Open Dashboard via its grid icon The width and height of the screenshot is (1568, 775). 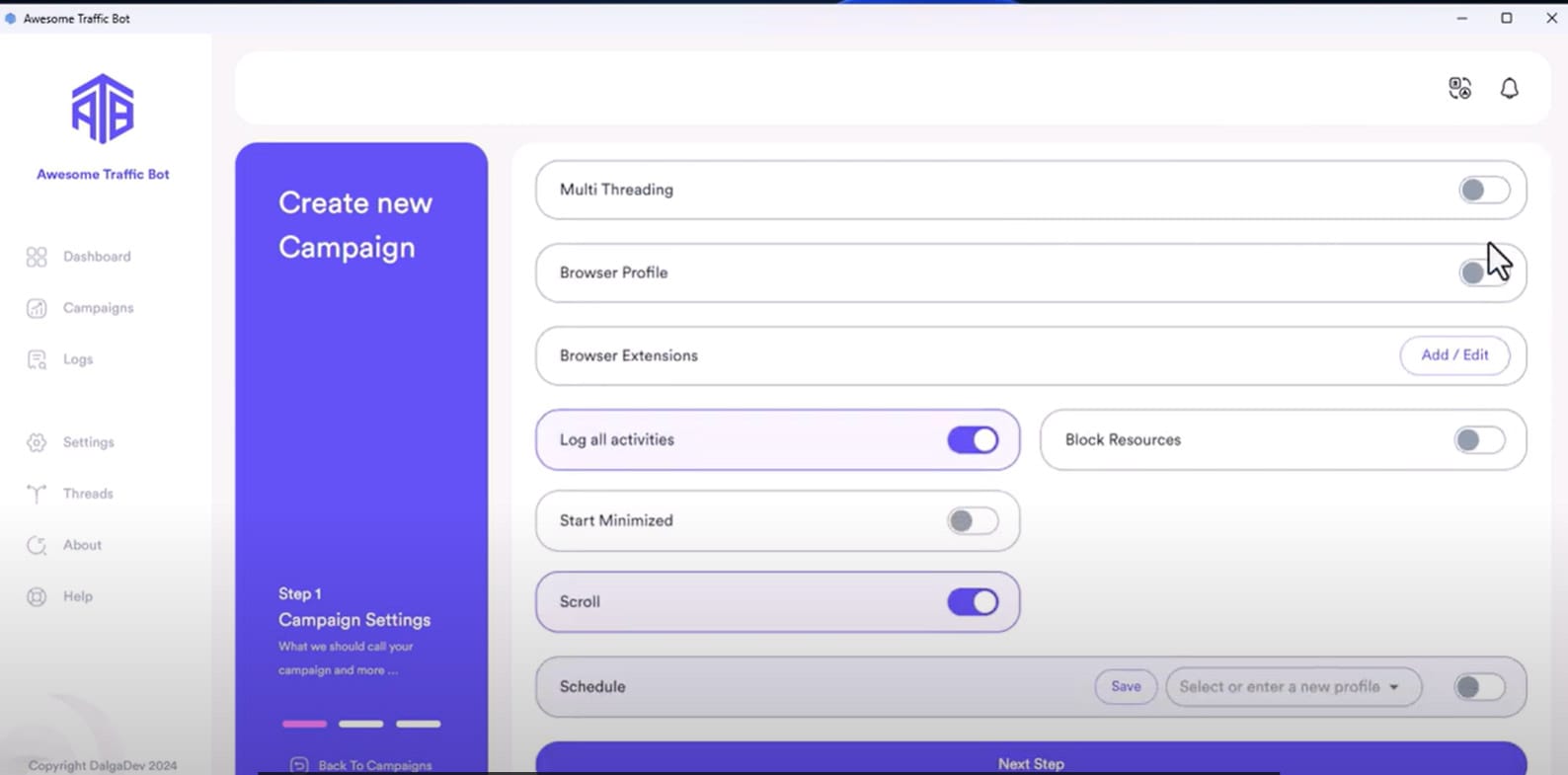[37, 257]
